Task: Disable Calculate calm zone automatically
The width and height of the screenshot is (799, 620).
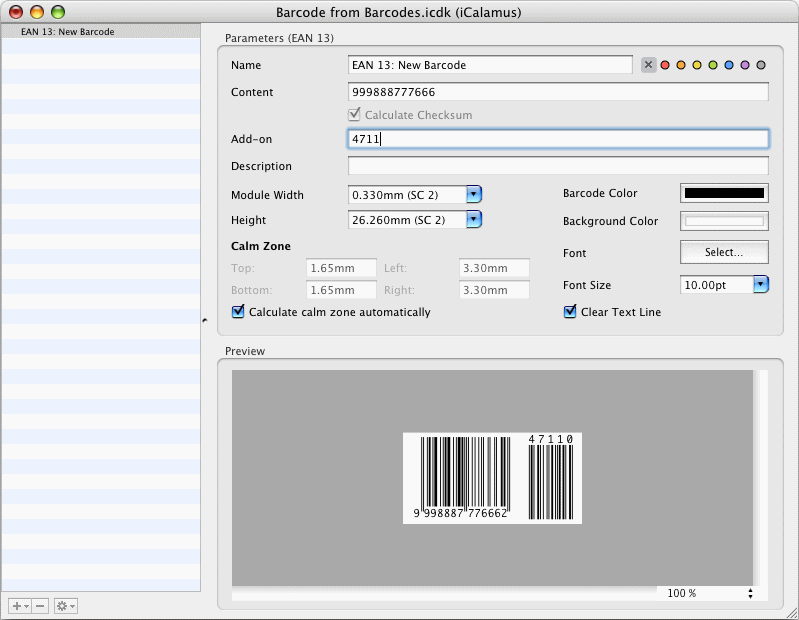Action: coord(238,312)
